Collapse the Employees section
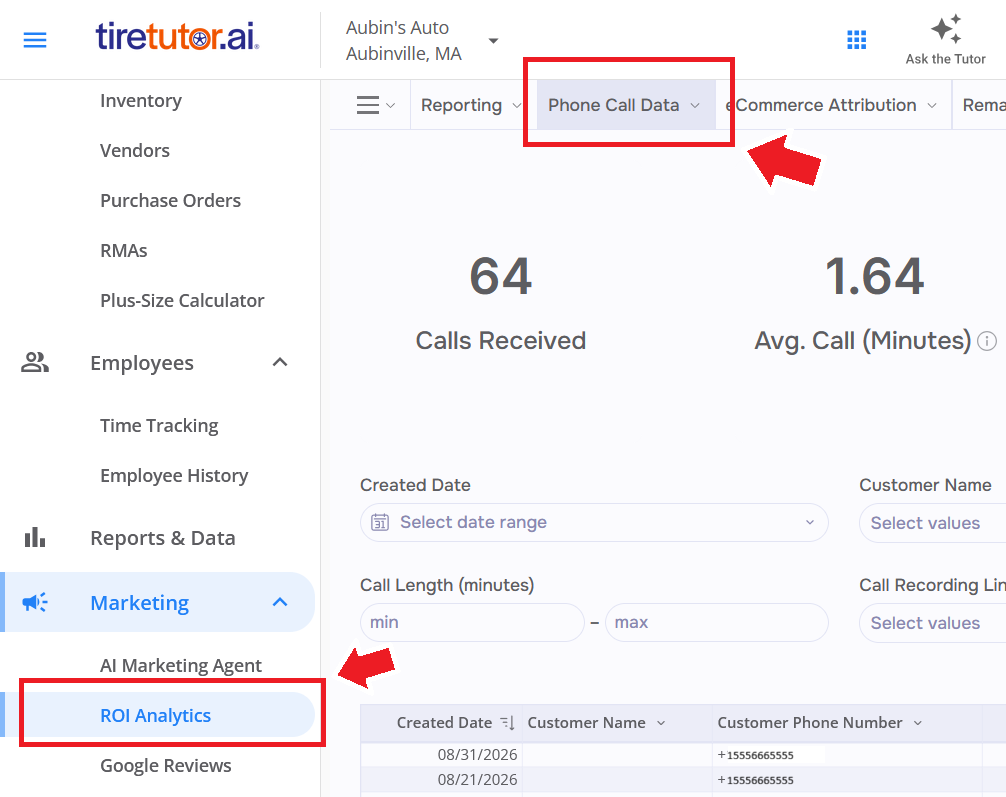 [280, 363]
